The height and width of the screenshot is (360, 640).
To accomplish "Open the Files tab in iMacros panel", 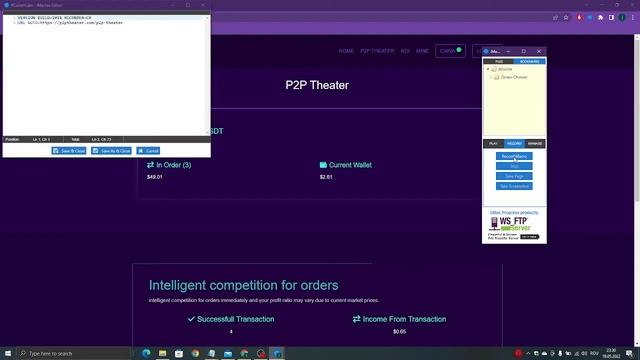I will tap(499, 61).
